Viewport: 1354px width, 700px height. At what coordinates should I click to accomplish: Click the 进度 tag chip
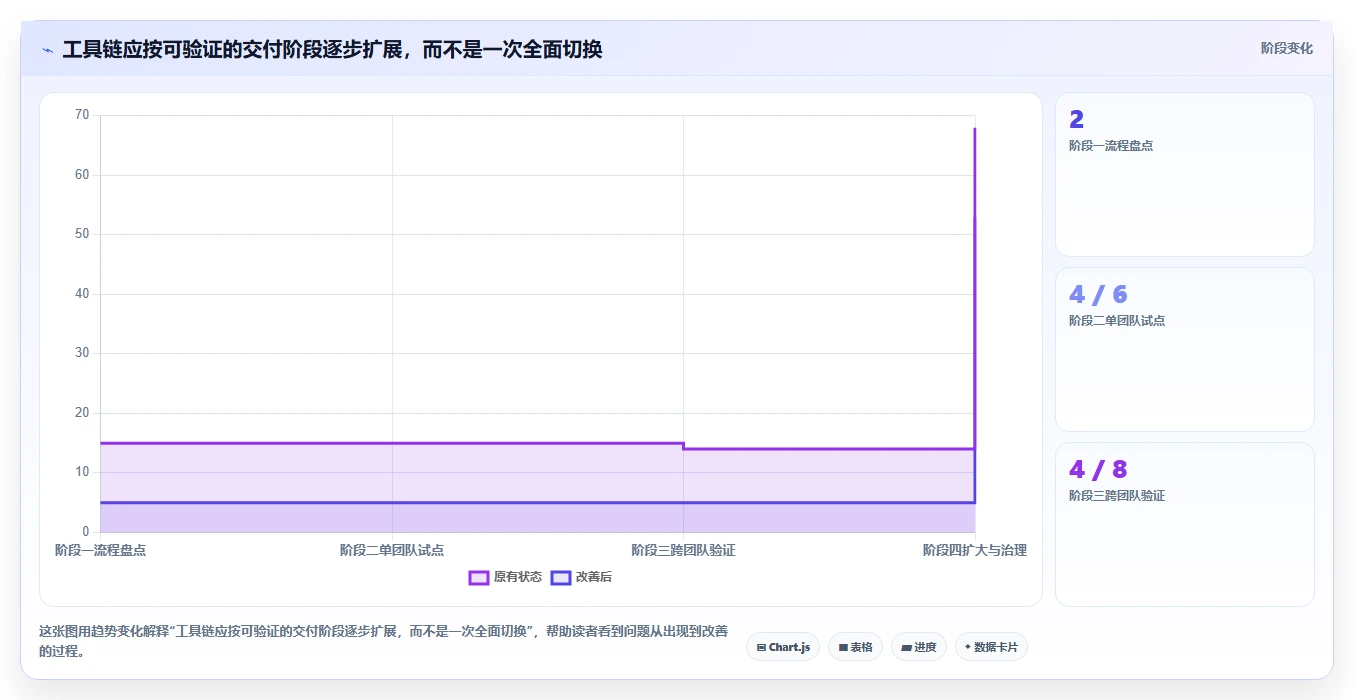coord(919,647)
